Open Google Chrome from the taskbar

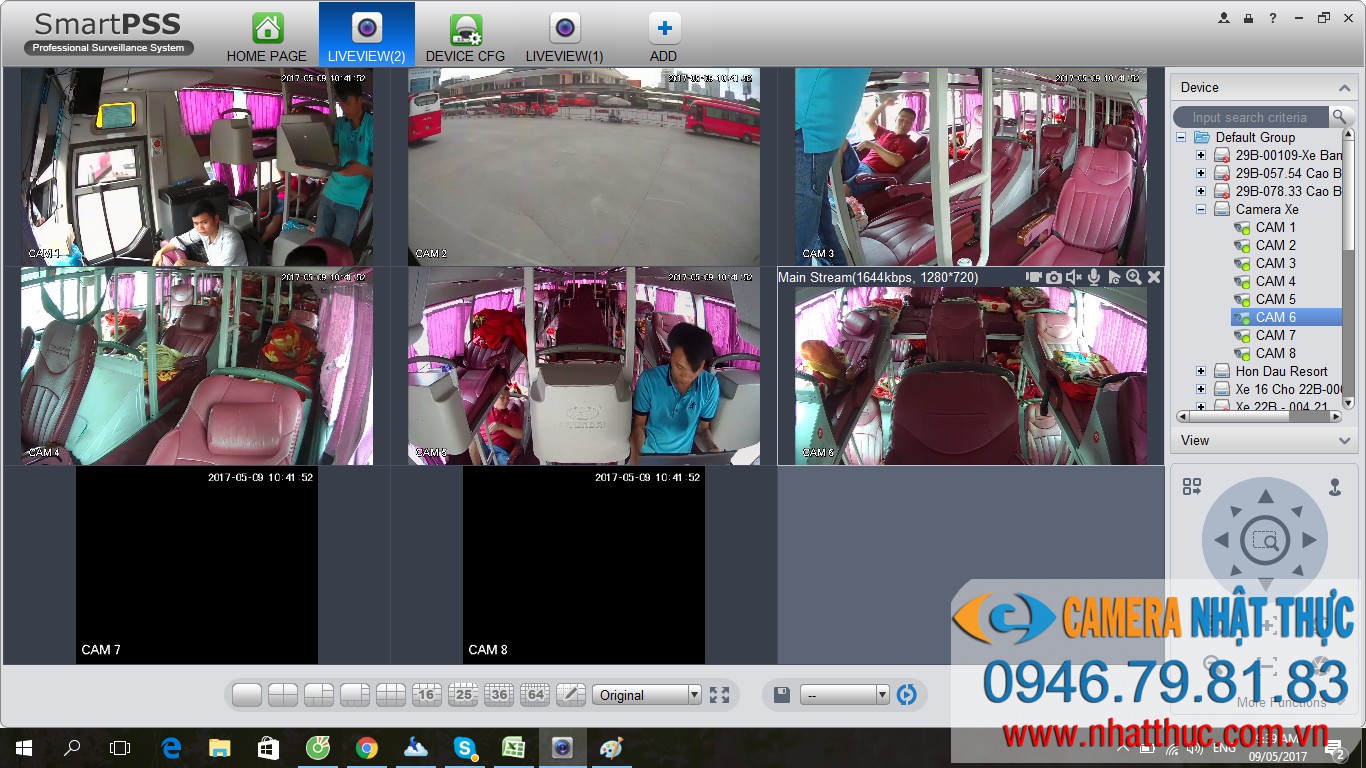coord(366,747)
